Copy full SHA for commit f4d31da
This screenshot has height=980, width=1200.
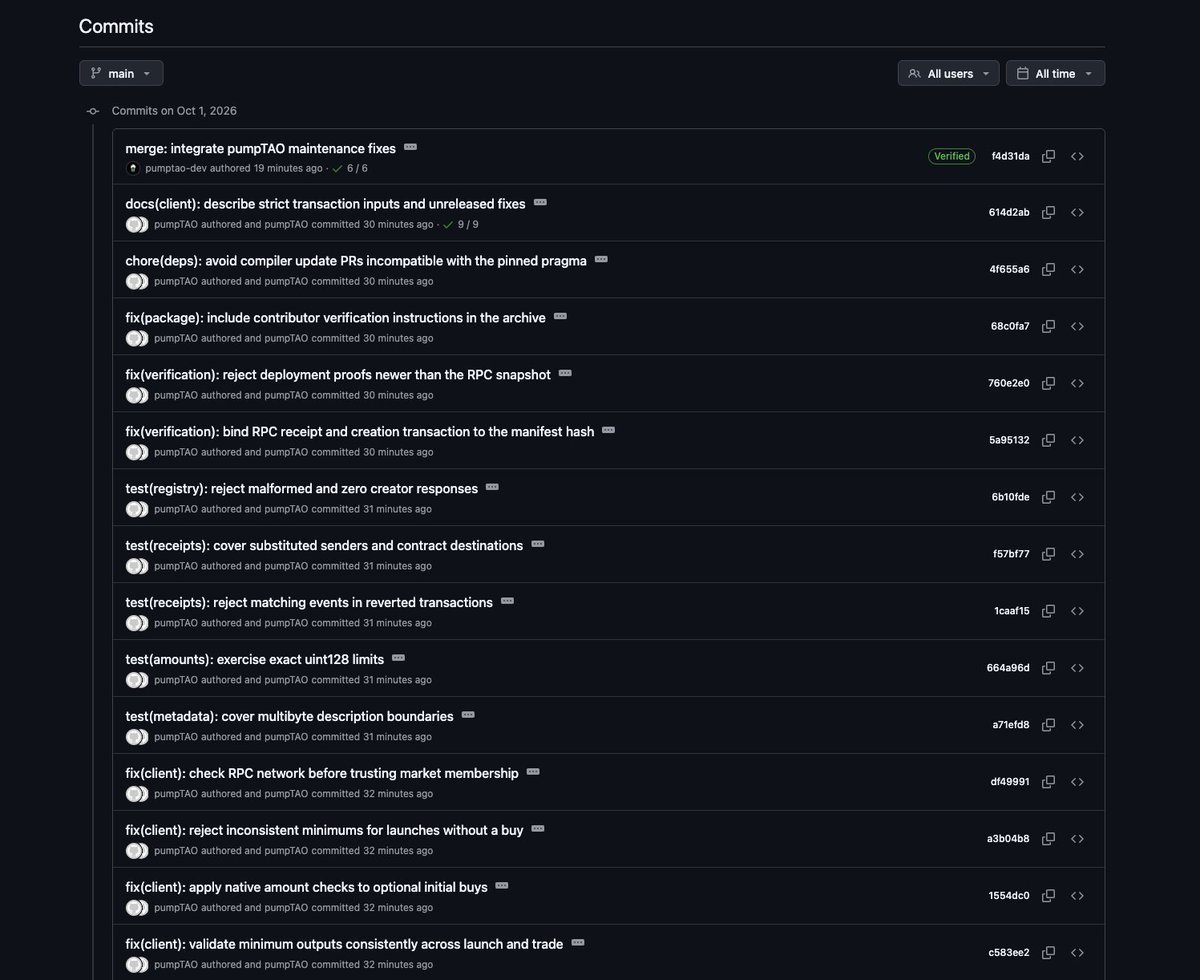[1049, 156]
